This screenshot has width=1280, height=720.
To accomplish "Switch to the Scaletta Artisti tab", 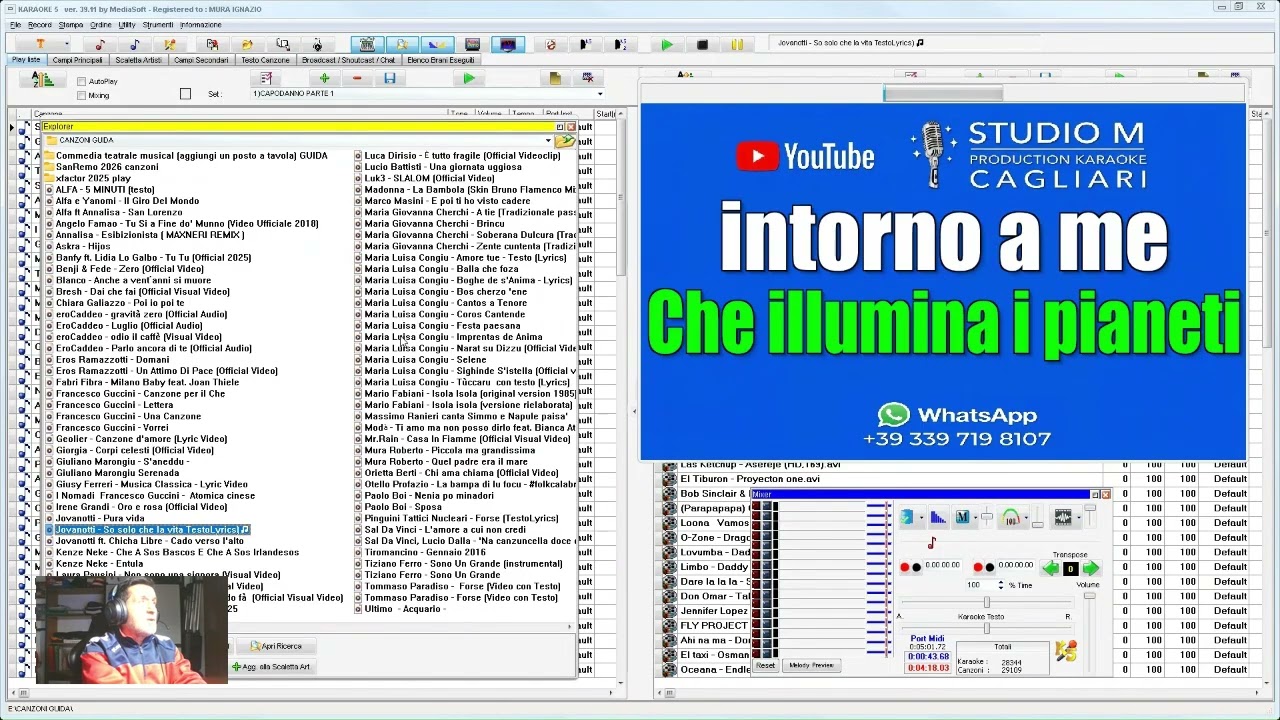I will (x=138, y=60).
